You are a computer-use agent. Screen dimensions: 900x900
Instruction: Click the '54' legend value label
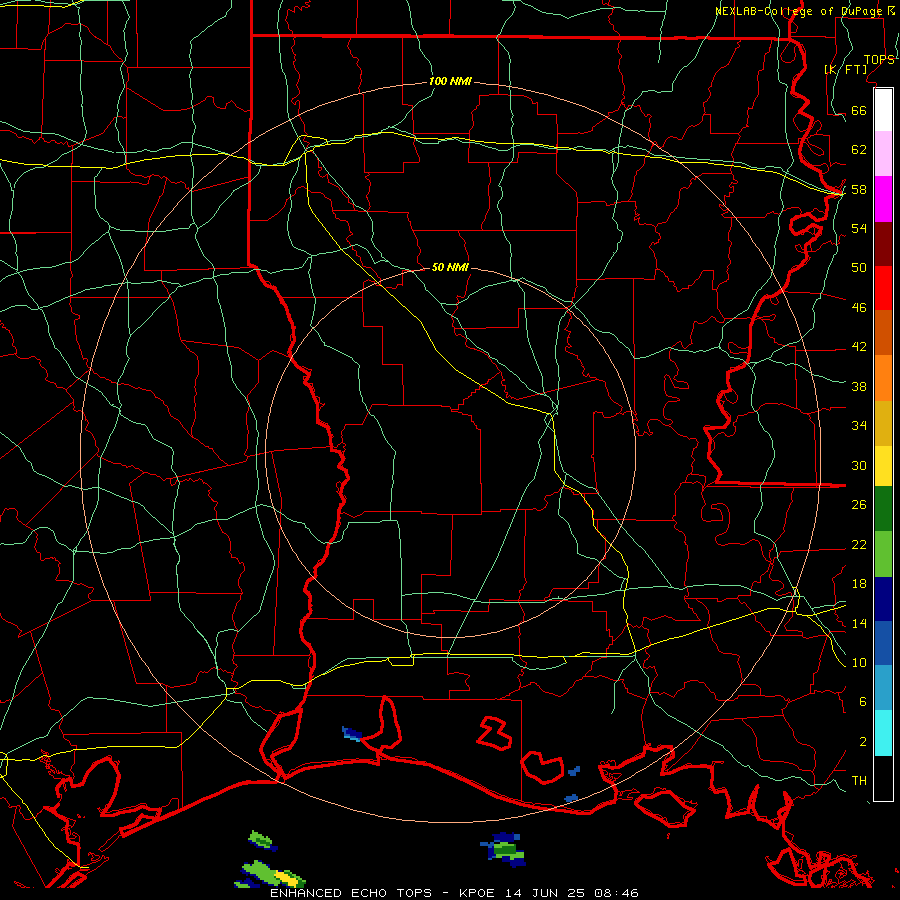pos(859,228)
